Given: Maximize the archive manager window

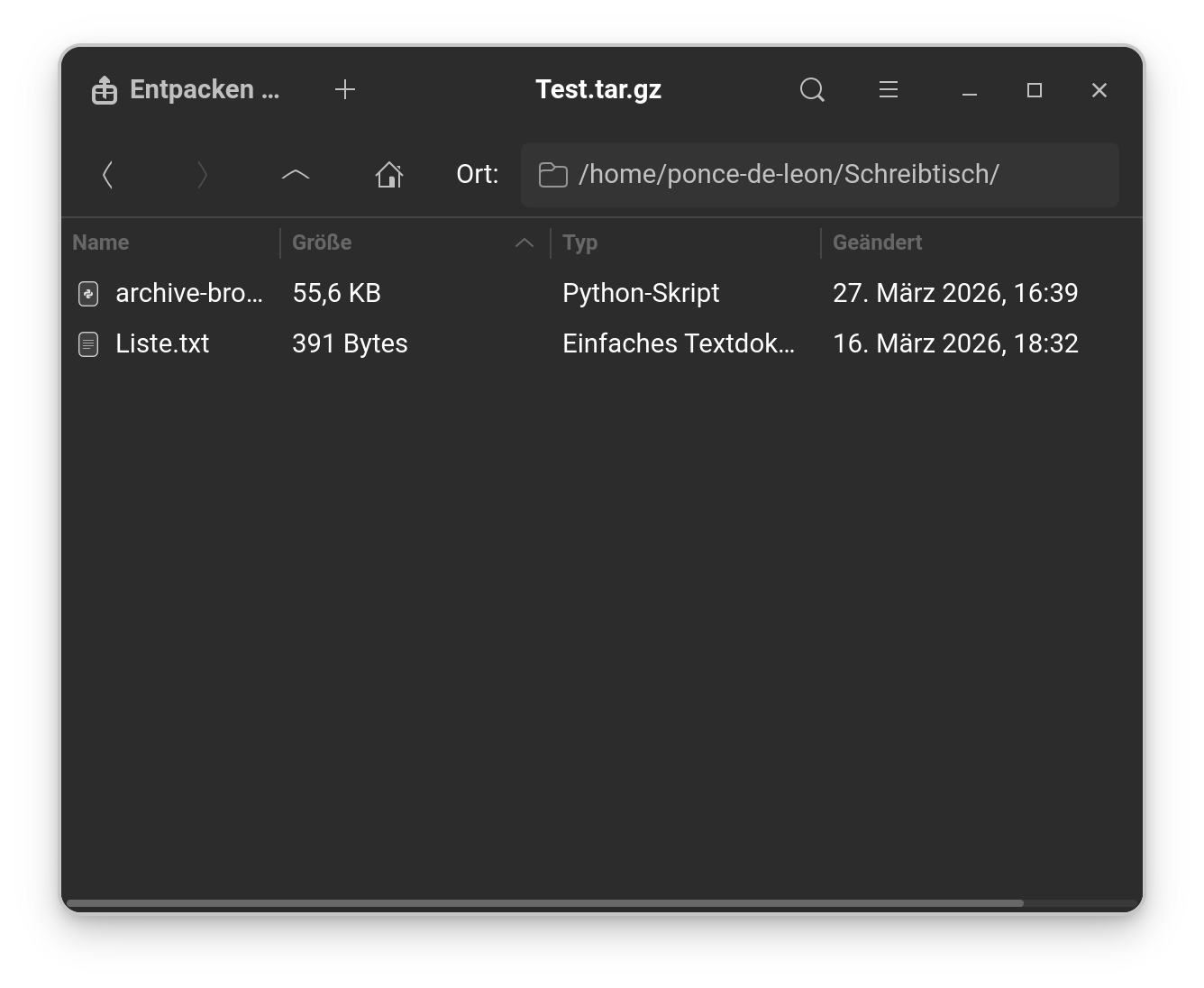Looking at the screenshot, I should coord(1035,89).
